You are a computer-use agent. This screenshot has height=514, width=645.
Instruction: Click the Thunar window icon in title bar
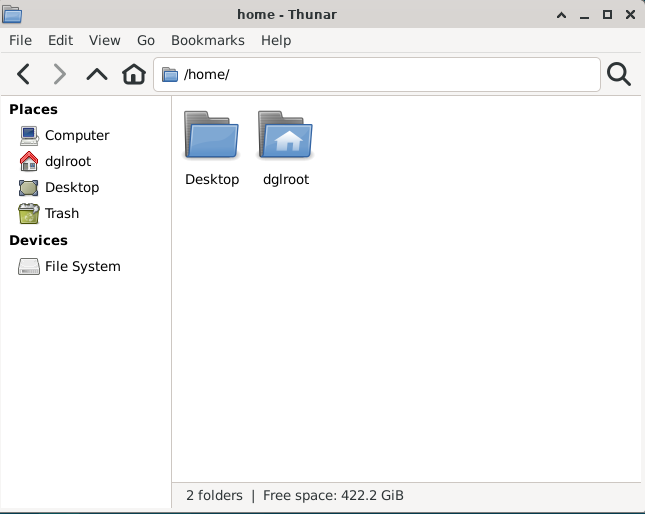[x=12, y=14]
